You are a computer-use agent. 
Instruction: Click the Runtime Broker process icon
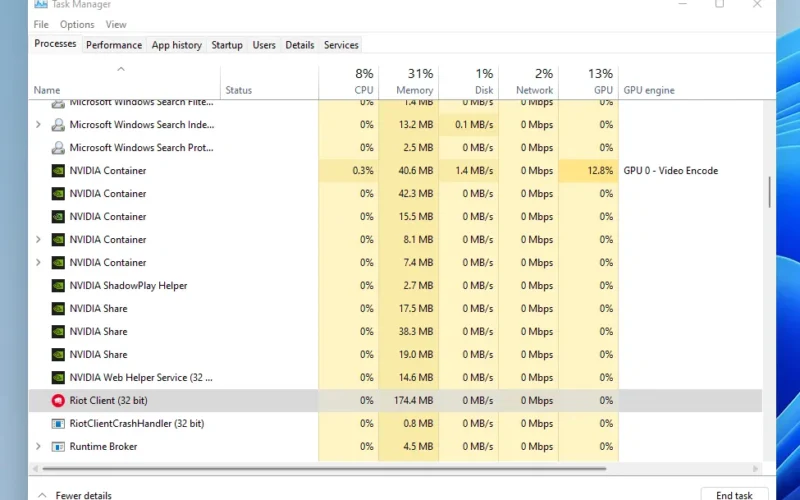click(58, 446)
